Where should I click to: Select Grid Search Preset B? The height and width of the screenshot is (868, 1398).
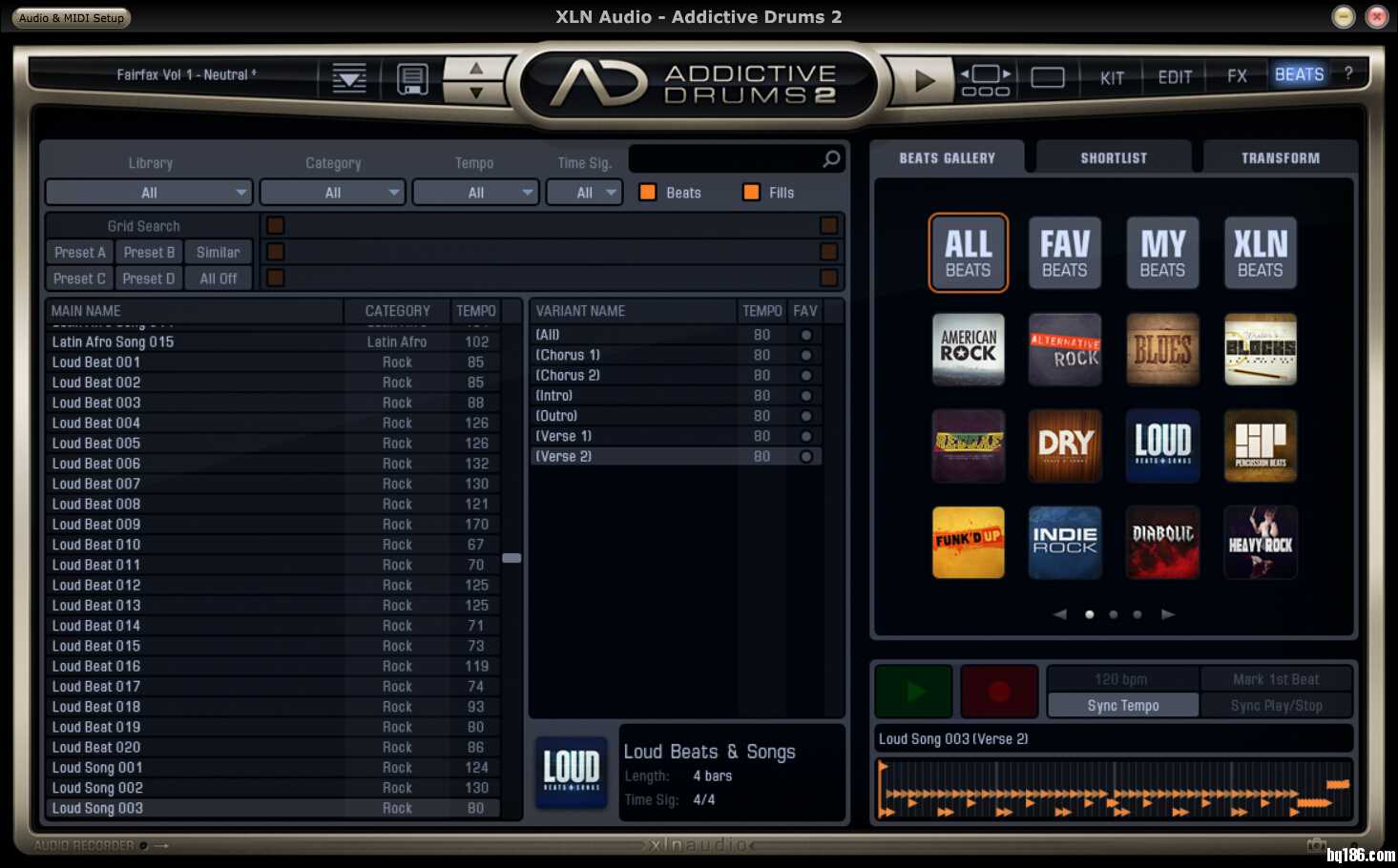tap(149, 252)
